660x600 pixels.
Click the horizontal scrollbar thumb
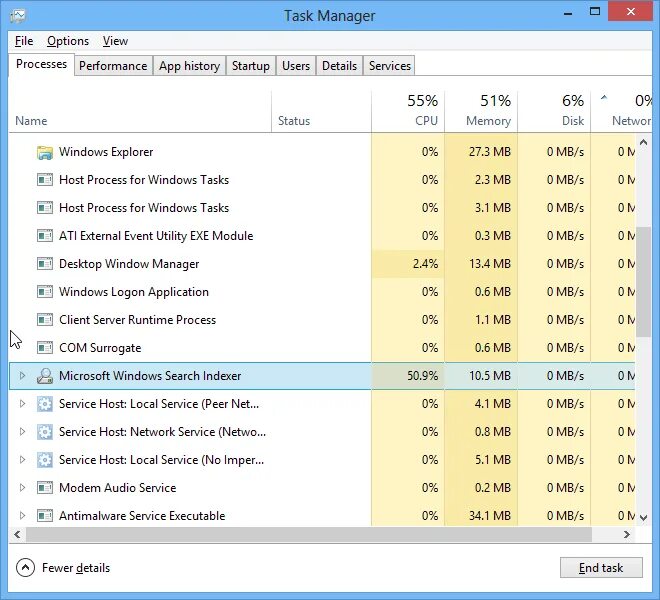coord(309,534)
